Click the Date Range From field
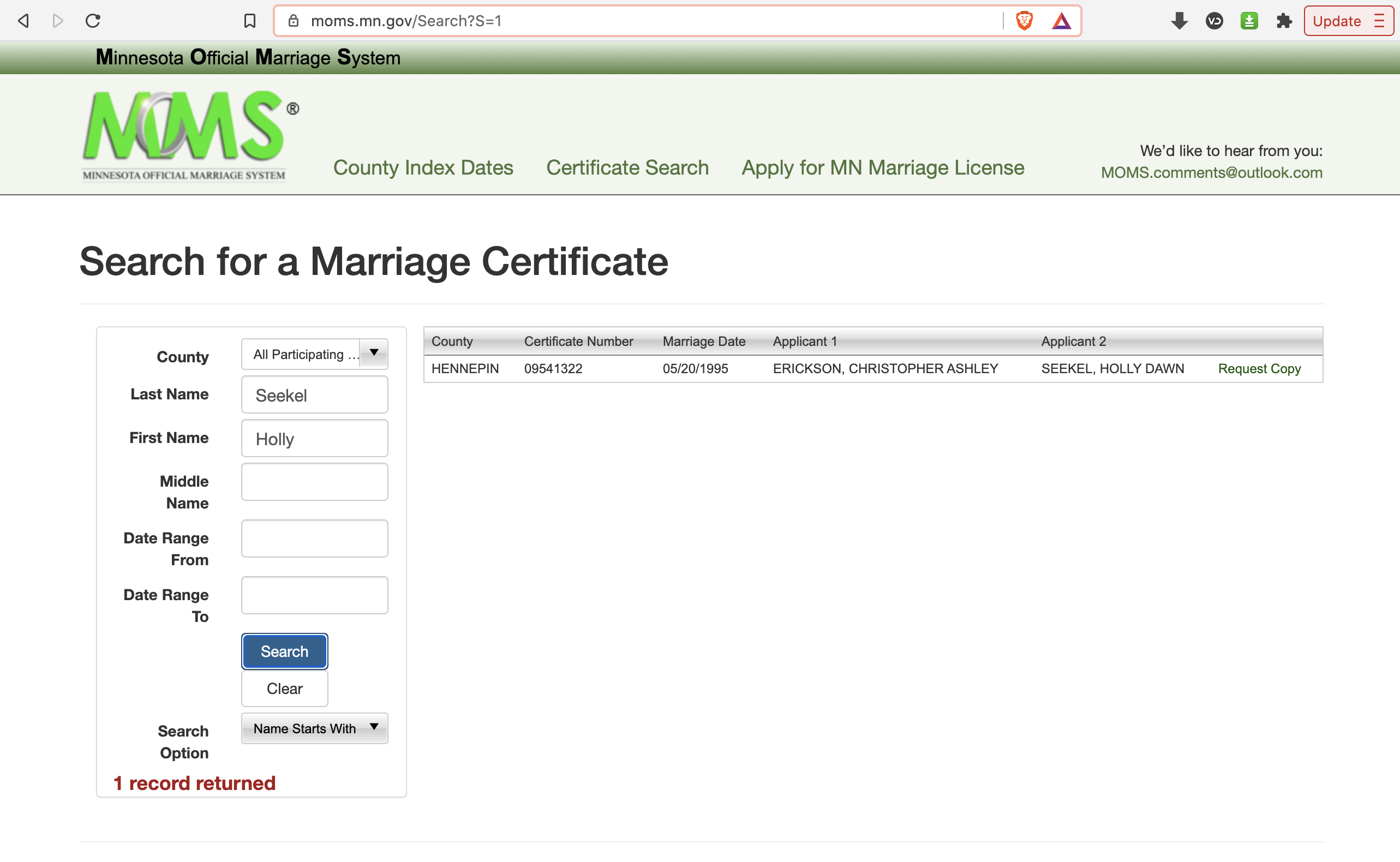Screen dimensions: 1400x862 click(315, 538)
